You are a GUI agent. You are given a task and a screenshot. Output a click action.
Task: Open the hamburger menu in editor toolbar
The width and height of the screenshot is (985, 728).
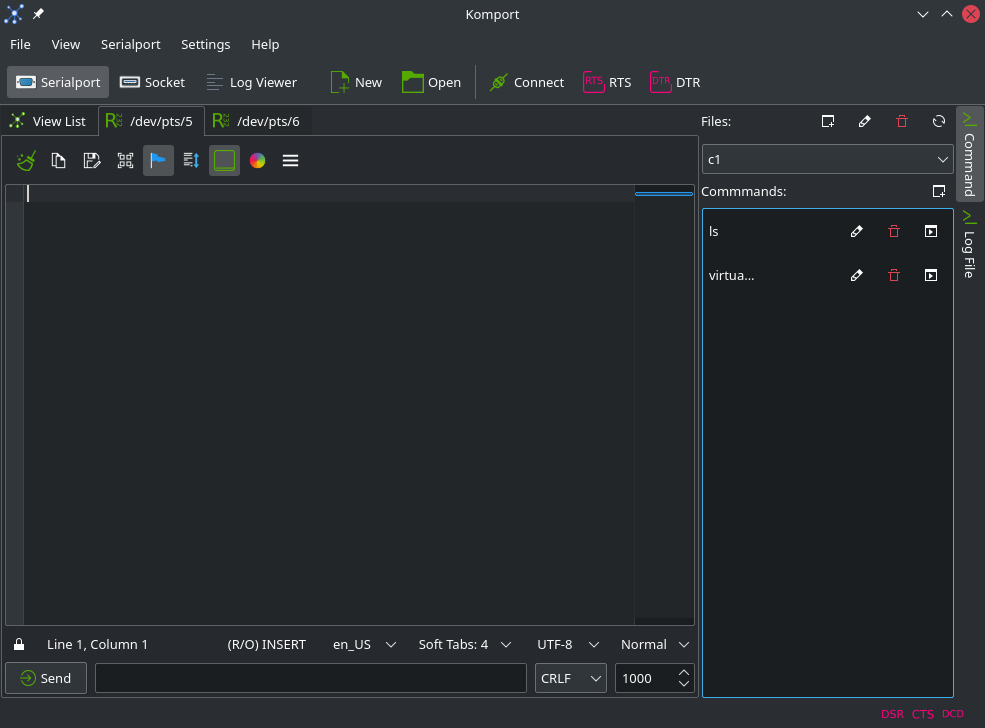click(290, 161)
